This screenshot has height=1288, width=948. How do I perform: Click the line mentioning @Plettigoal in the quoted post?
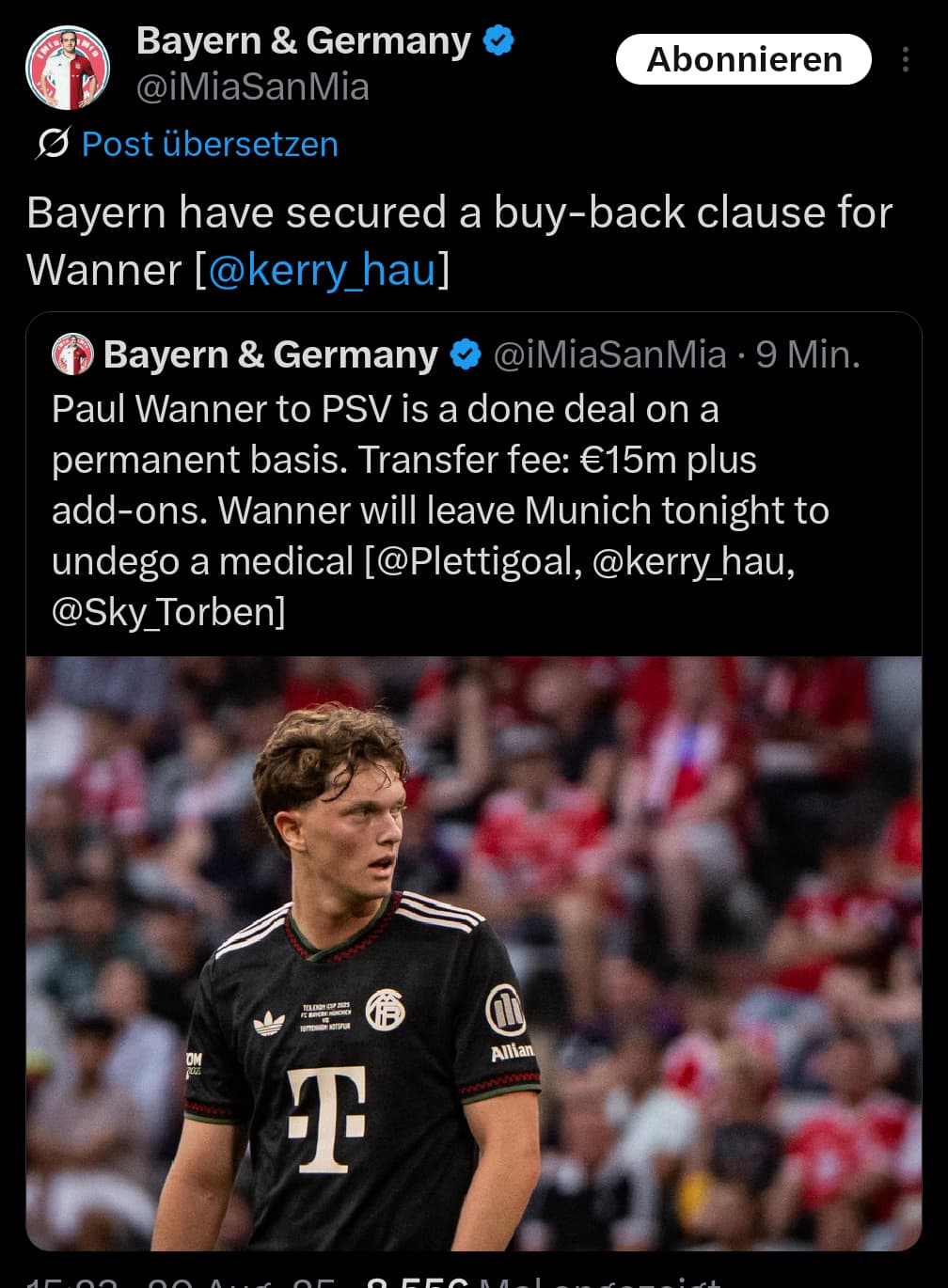tap(423, 561)
